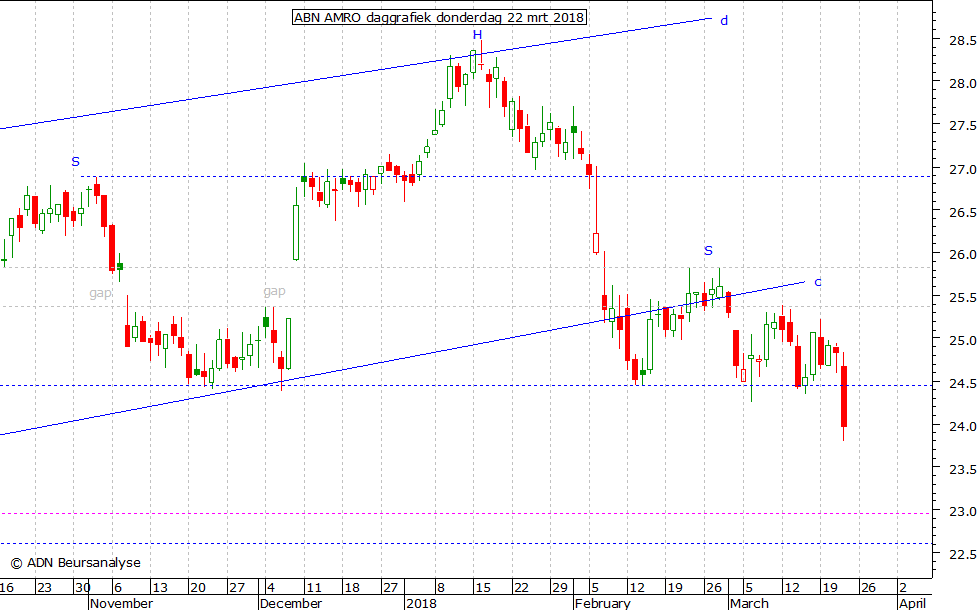Screen dimensions: 980x610
Task: Click the gap label near November
Action: click(101, 292)
